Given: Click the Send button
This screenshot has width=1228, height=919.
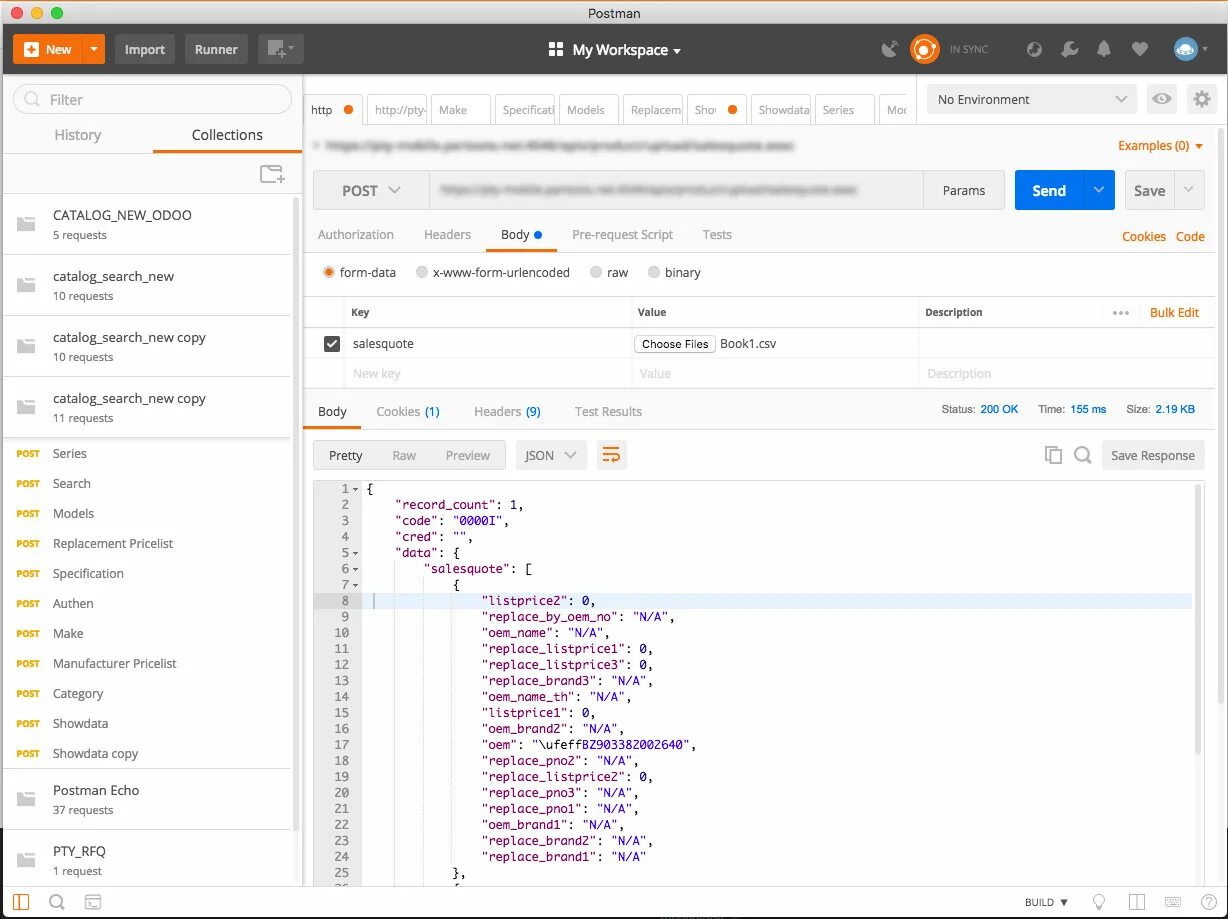Looking at the screenshot, I should point(1048,189).
